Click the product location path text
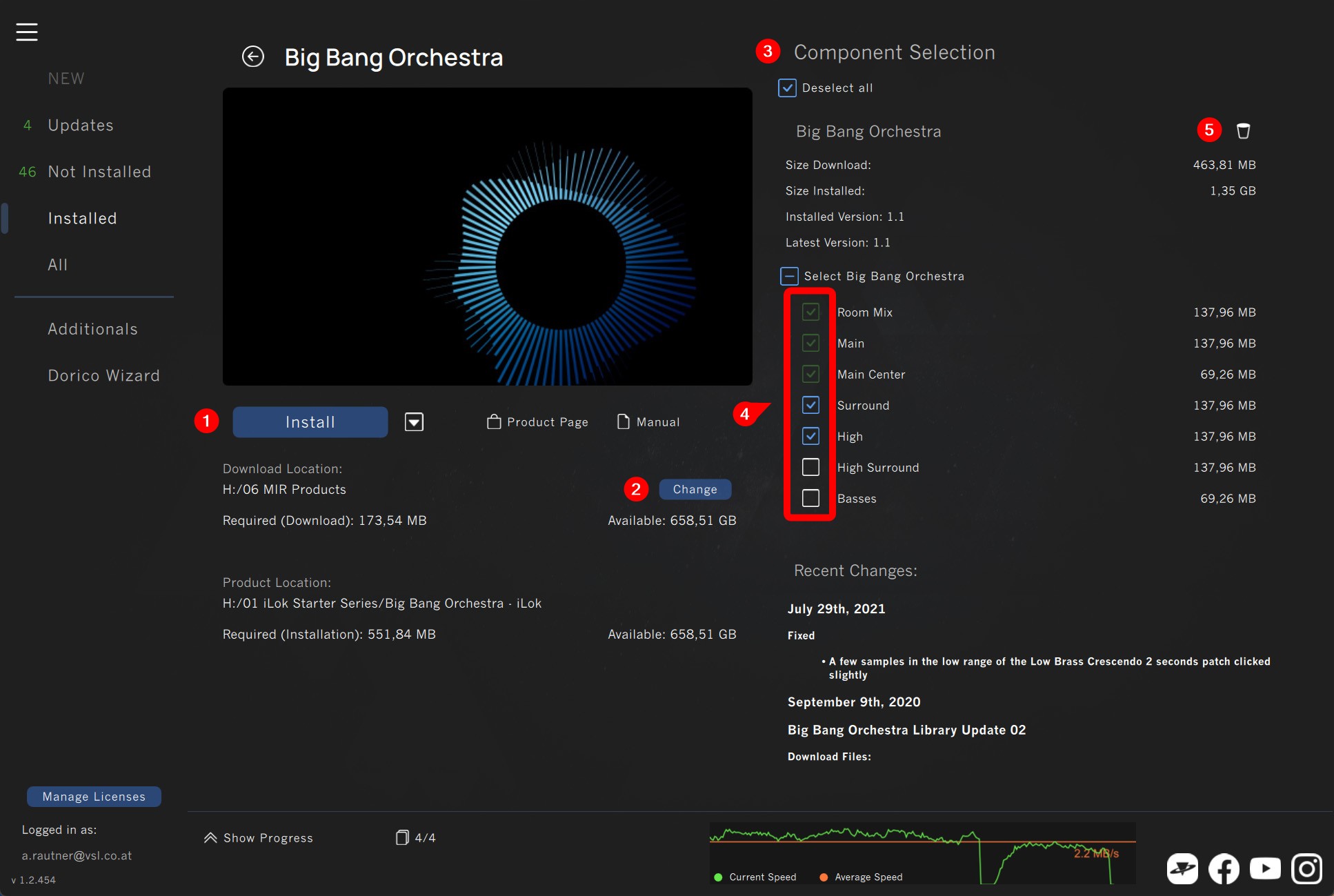 [x=381, y=603]
